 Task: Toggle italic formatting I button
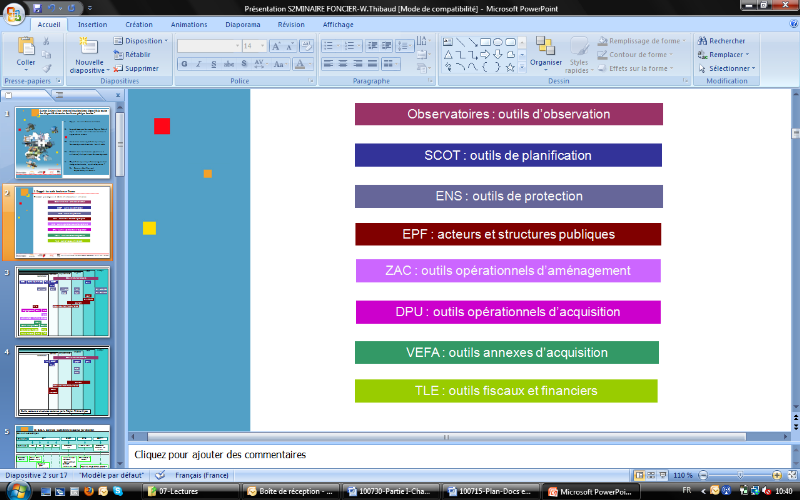pyautogui.click(x=199, y=64)
